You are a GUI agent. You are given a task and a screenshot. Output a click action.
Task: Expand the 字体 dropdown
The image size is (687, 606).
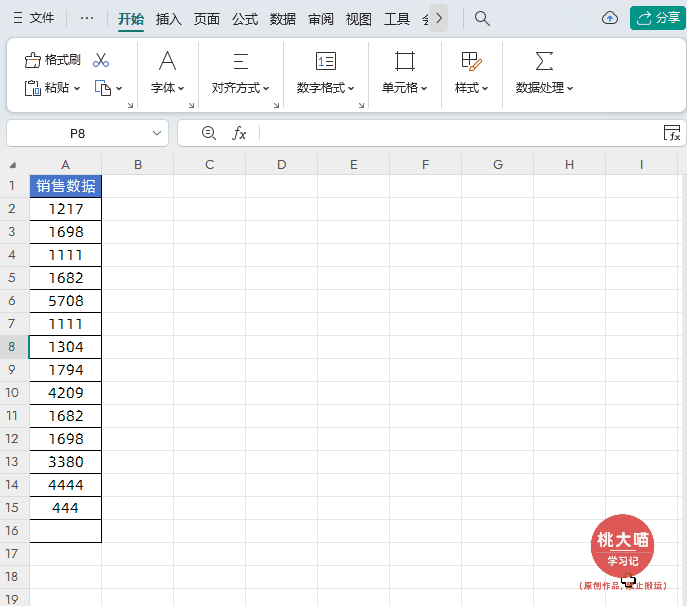click(167, 88)
